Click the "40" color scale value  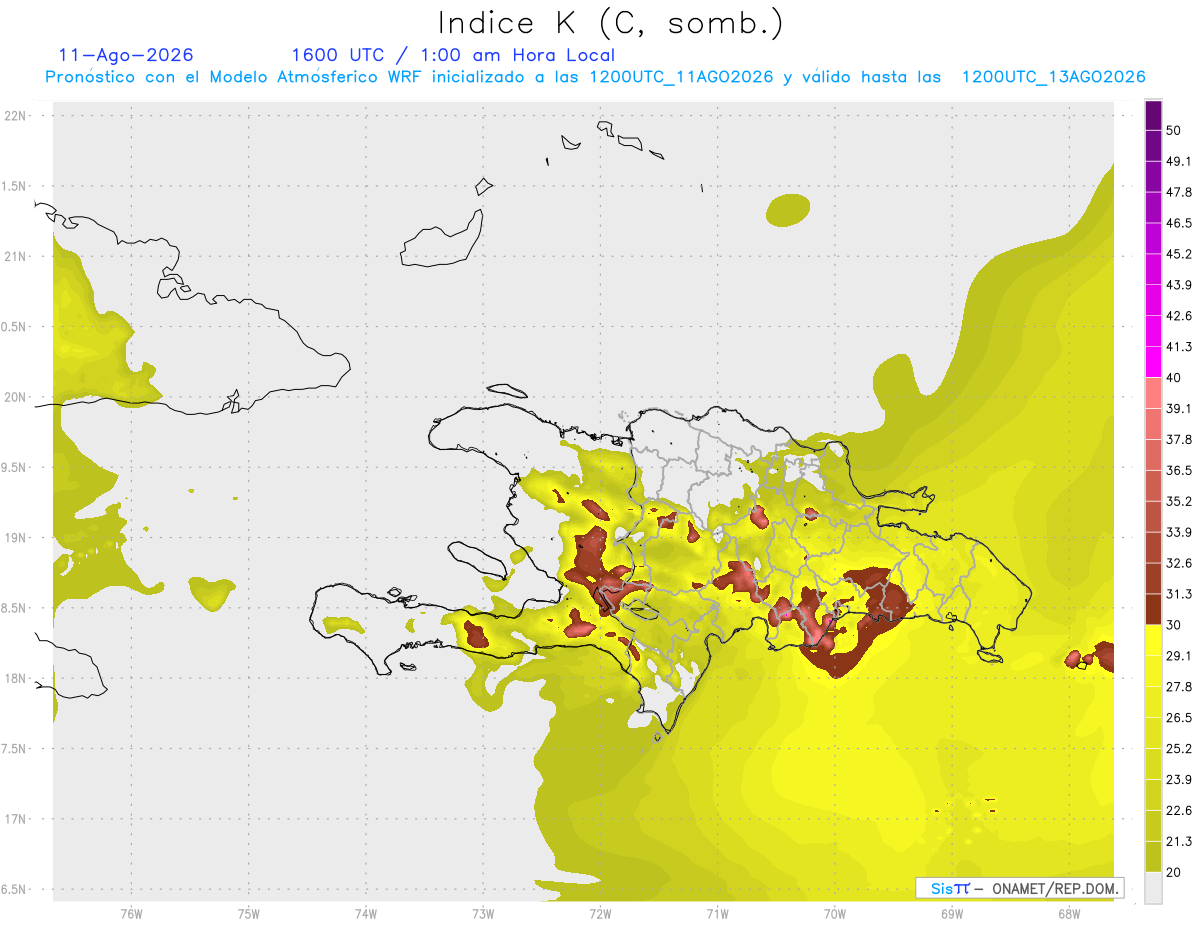click(x=1174, y=378)
